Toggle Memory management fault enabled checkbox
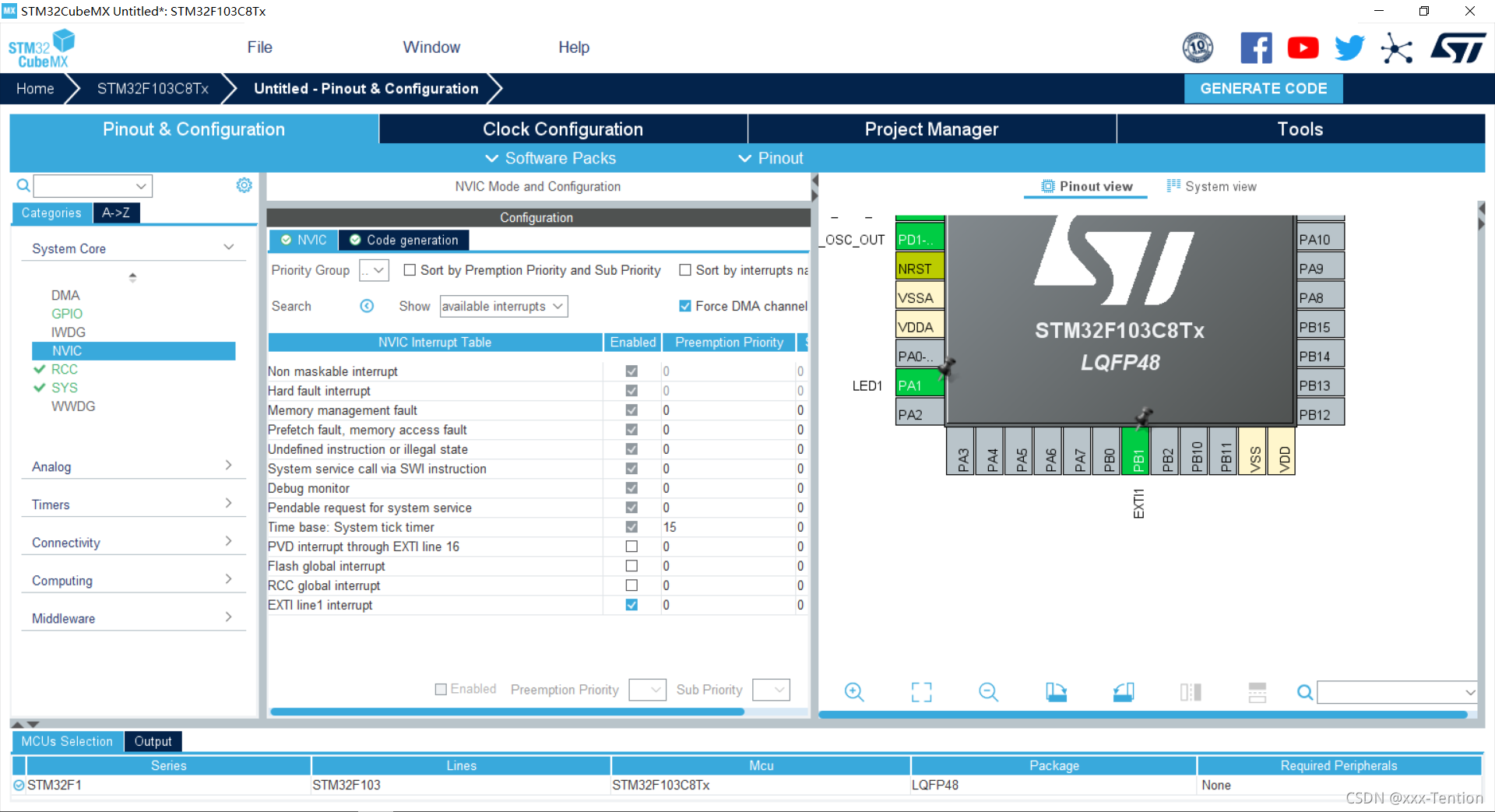The width and height of the screenshot is (1495, 812). point(631,410)
